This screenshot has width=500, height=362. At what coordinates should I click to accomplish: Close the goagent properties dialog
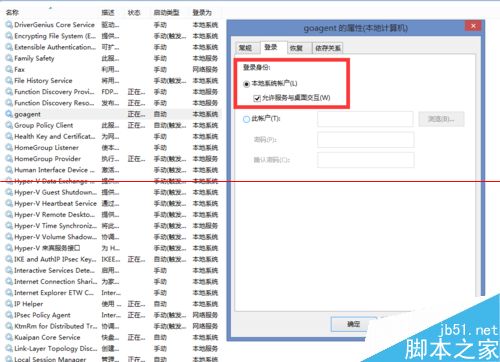[473, 26]
